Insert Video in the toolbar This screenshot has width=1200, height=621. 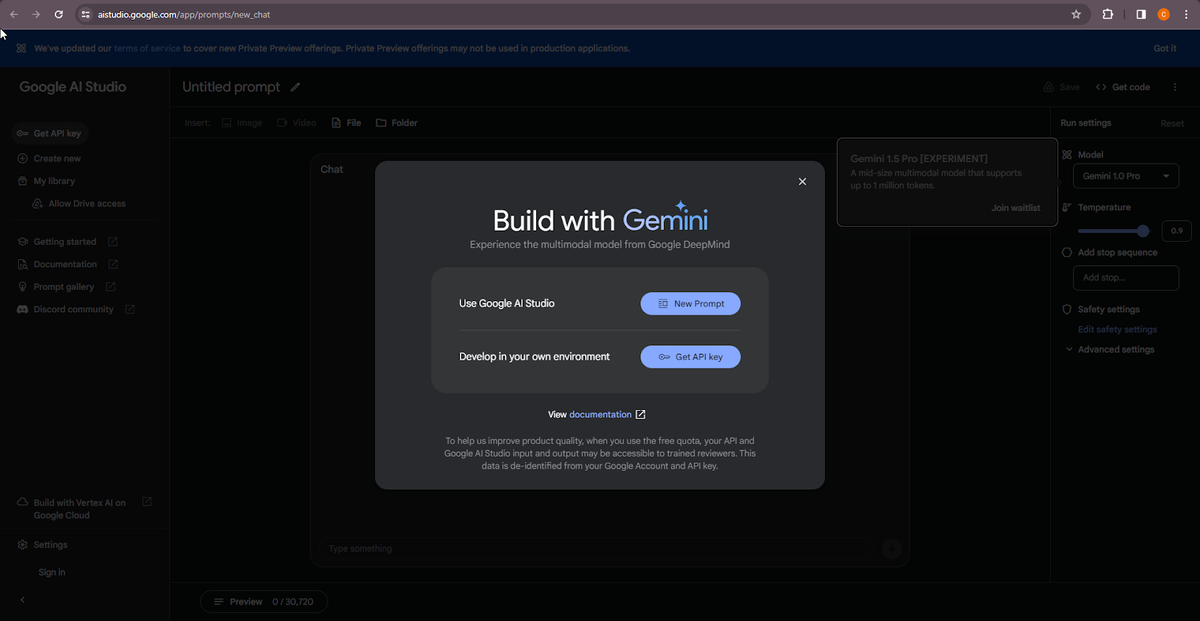coord(296,123)
